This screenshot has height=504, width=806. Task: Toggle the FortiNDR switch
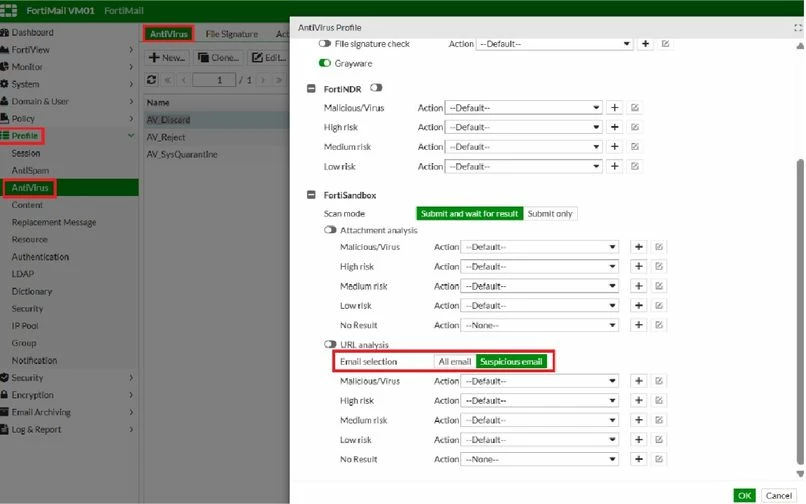[x=376, y=88]
